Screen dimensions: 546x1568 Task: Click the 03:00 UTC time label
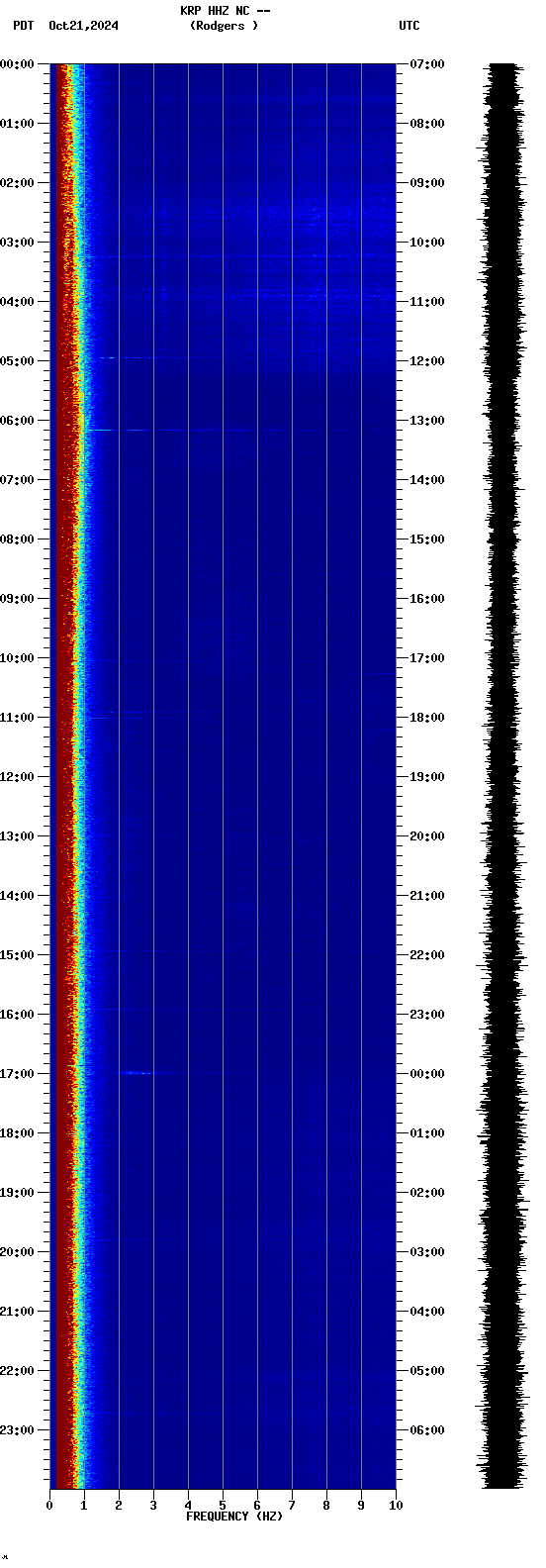pyautogui.click(x=427, y=1252)
